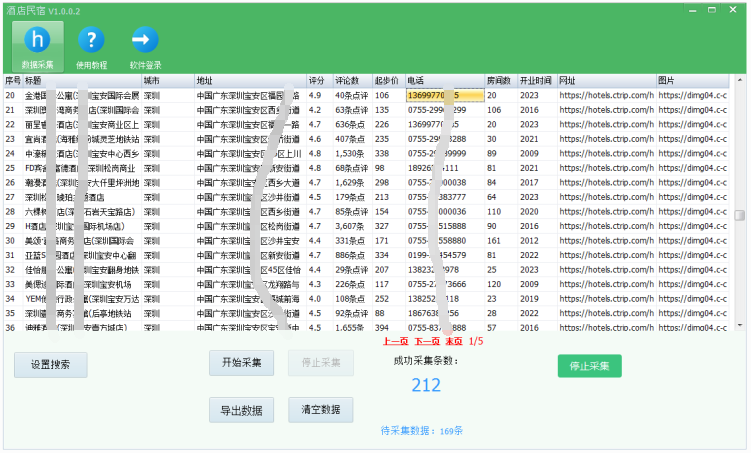
Task: Click the 城市 column header
Action: pyautogui.click(x=168, y=80)
